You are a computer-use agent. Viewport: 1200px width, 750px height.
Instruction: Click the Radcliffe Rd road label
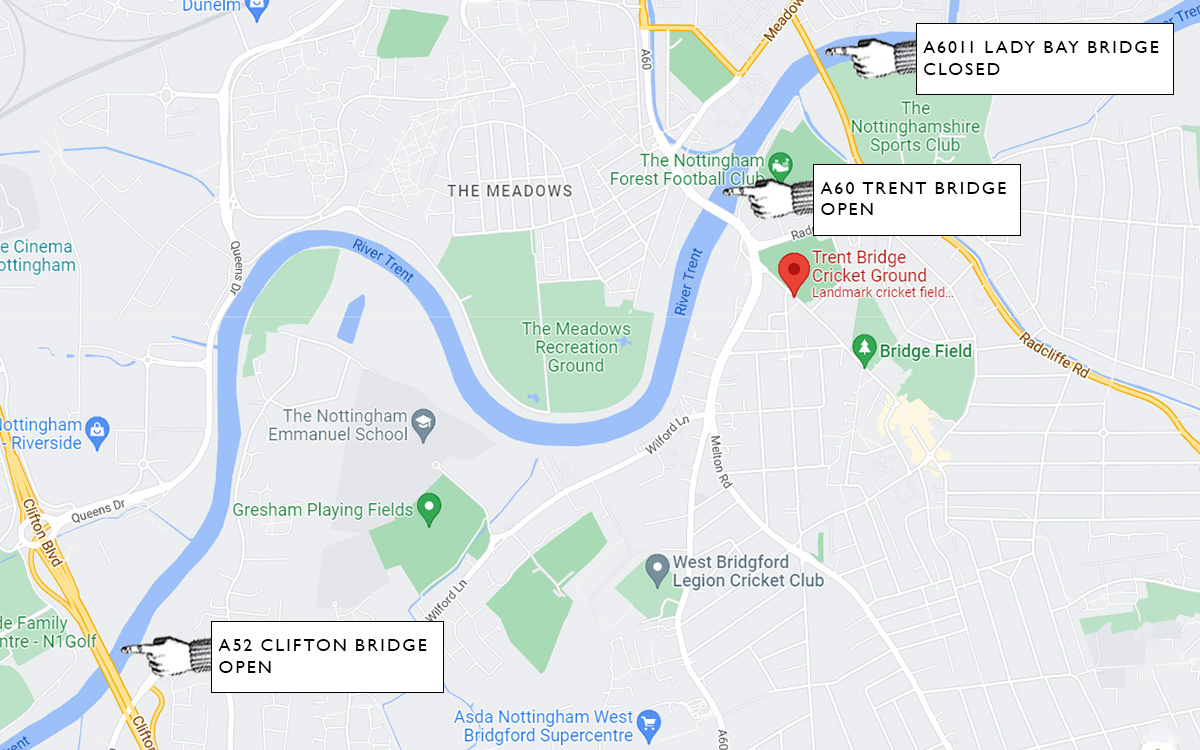pos(1053,353)
